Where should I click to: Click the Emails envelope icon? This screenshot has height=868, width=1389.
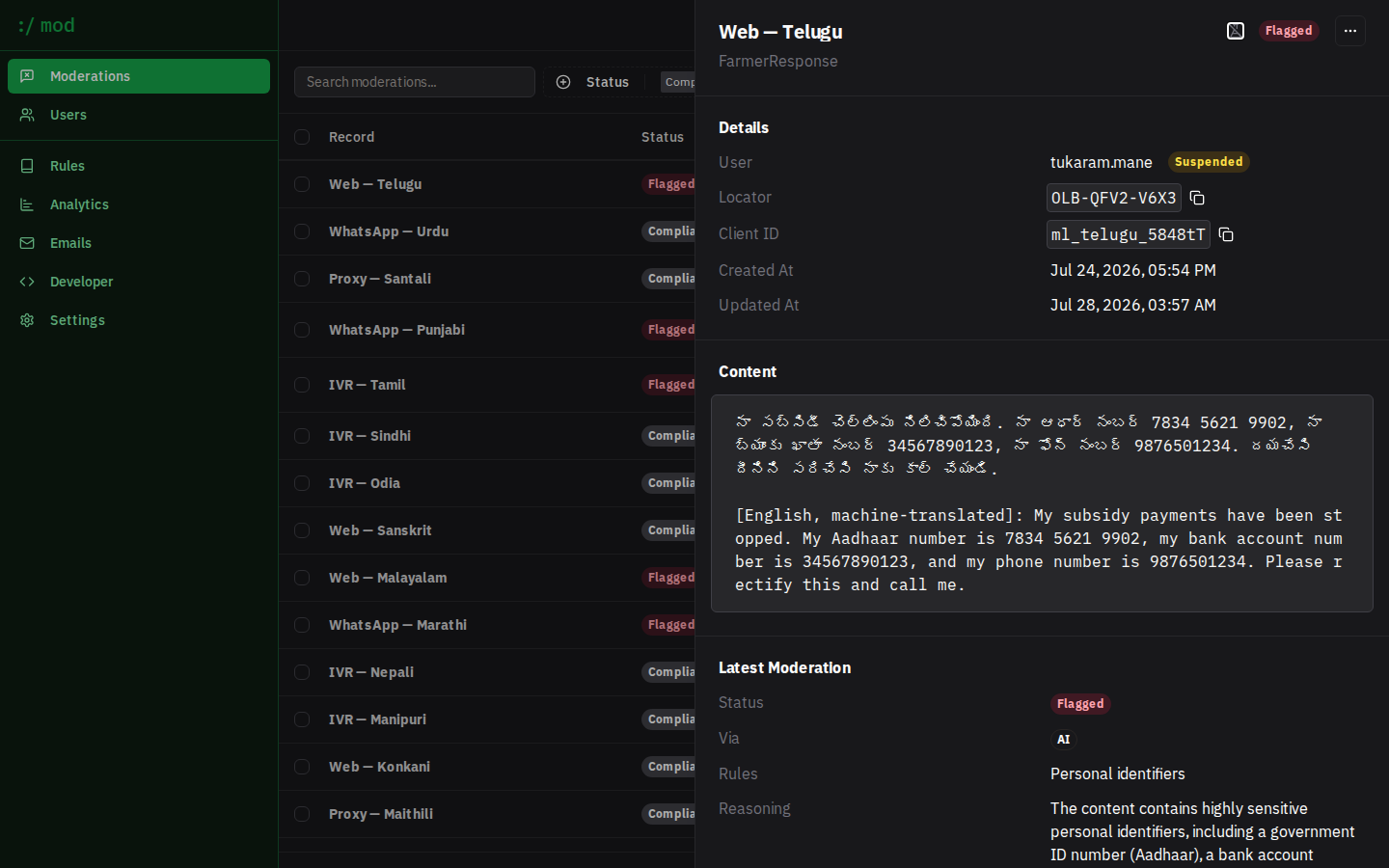point(27,243)
